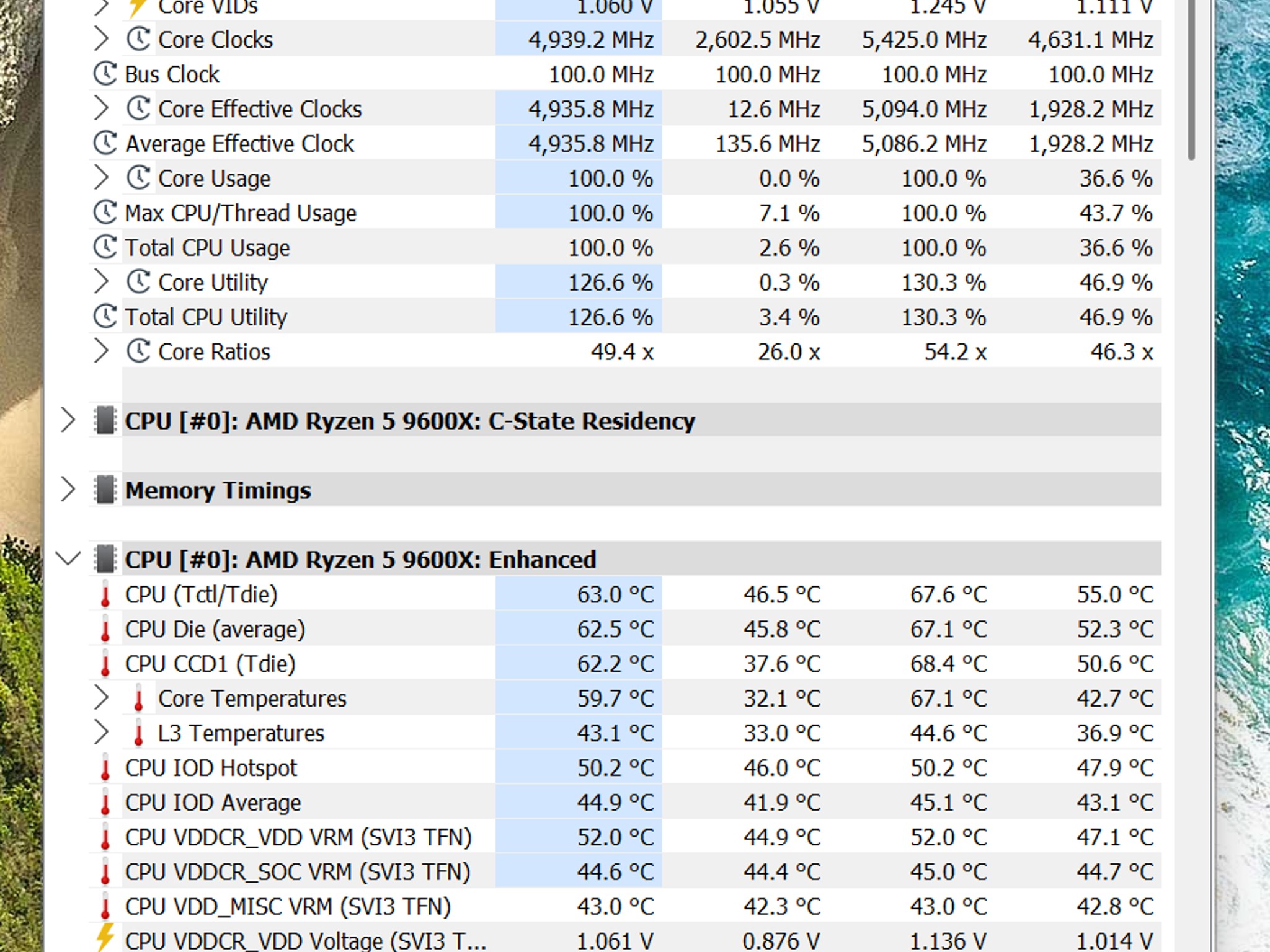Screen dimensions: 1270x952
Task: Click the clock icon beside Total CPU Usage
Action: pos(105,247)
